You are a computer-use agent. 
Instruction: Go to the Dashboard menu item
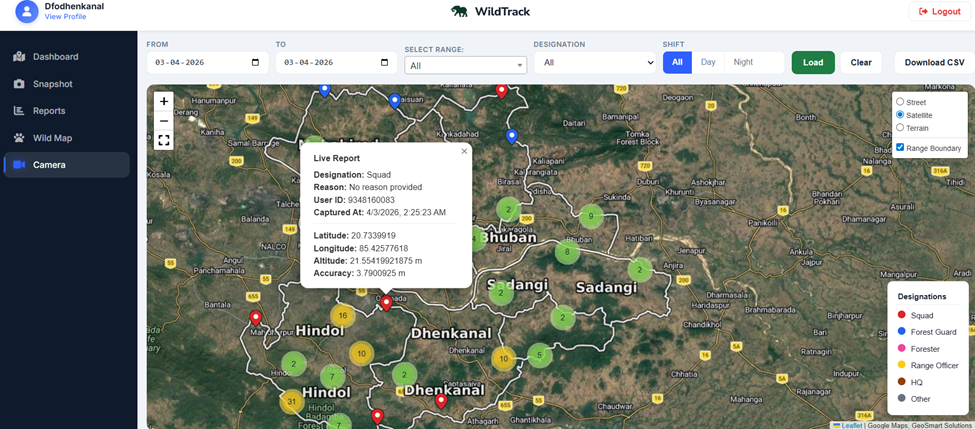point(67,57)
